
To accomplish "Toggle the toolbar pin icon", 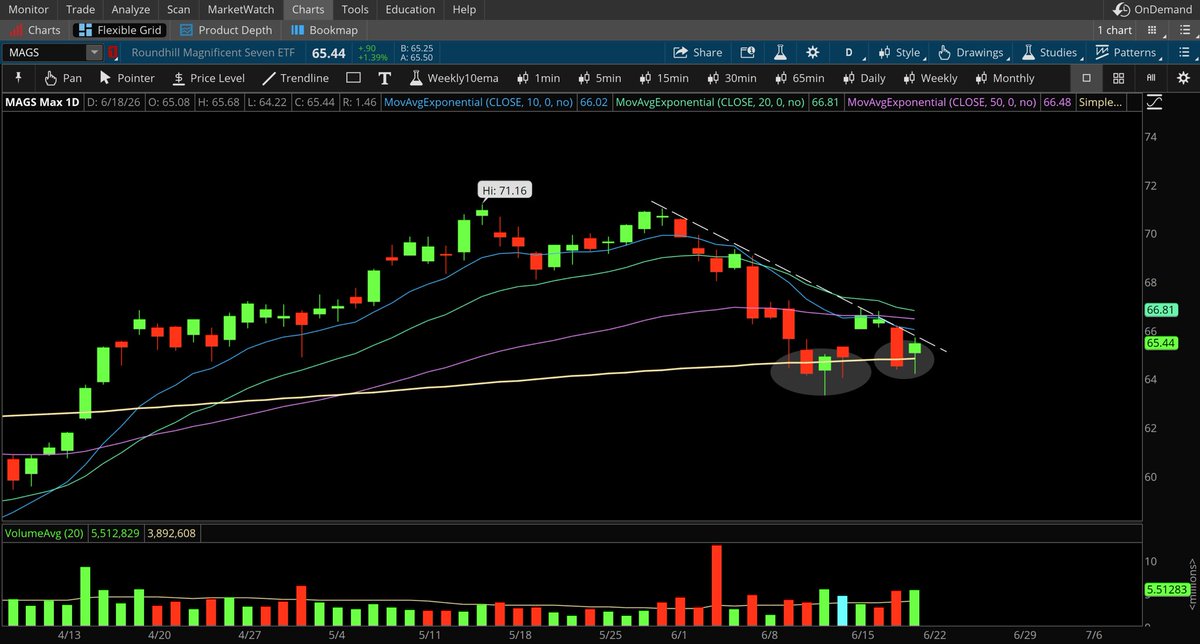I will point(18,78).
